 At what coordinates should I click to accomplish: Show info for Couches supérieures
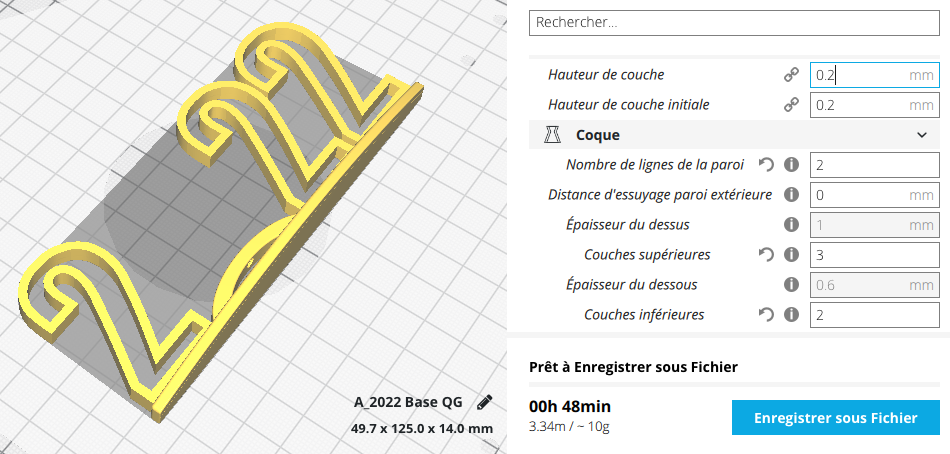(791, 255)
